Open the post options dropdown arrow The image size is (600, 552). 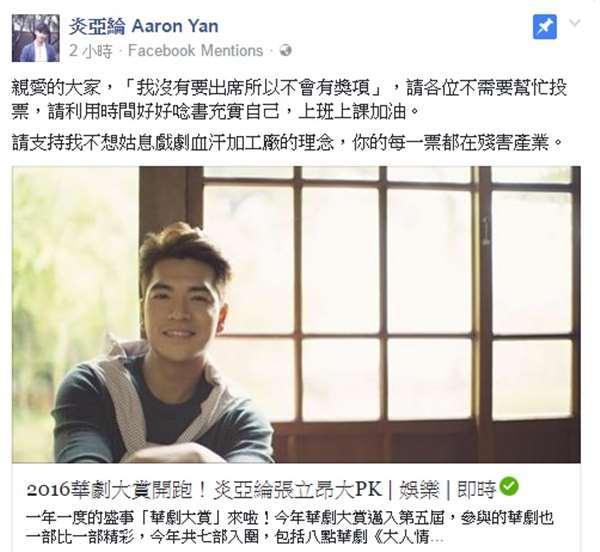(x=574, y=23)
